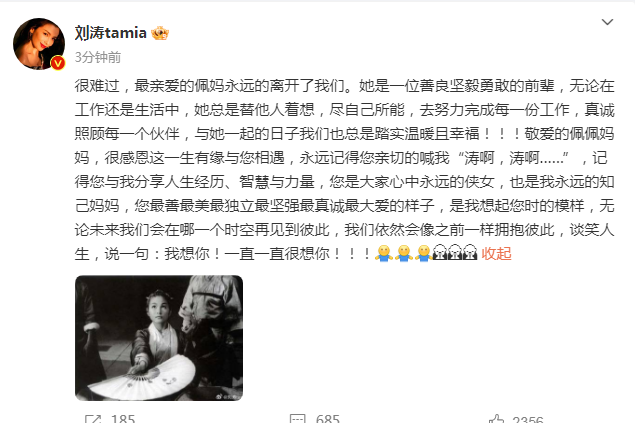Click the last crying emoji

pos(470,253)
